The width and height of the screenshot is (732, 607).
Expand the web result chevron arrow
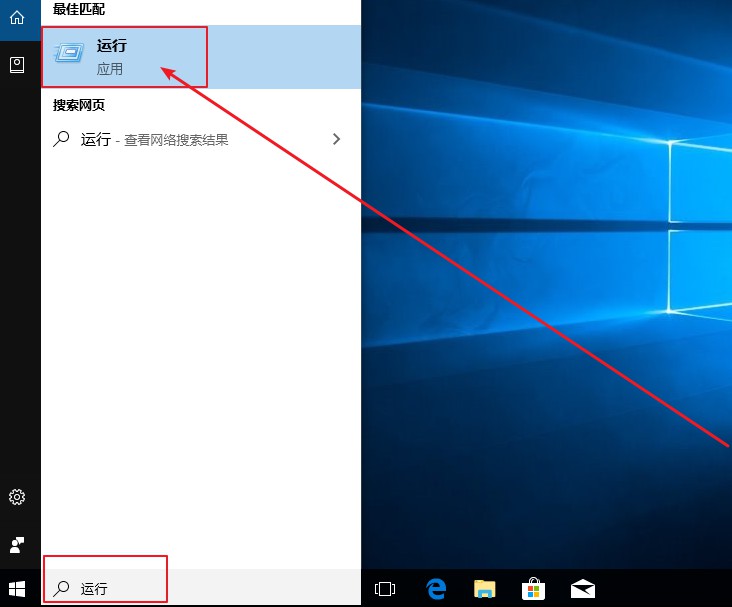click(337, 140)
